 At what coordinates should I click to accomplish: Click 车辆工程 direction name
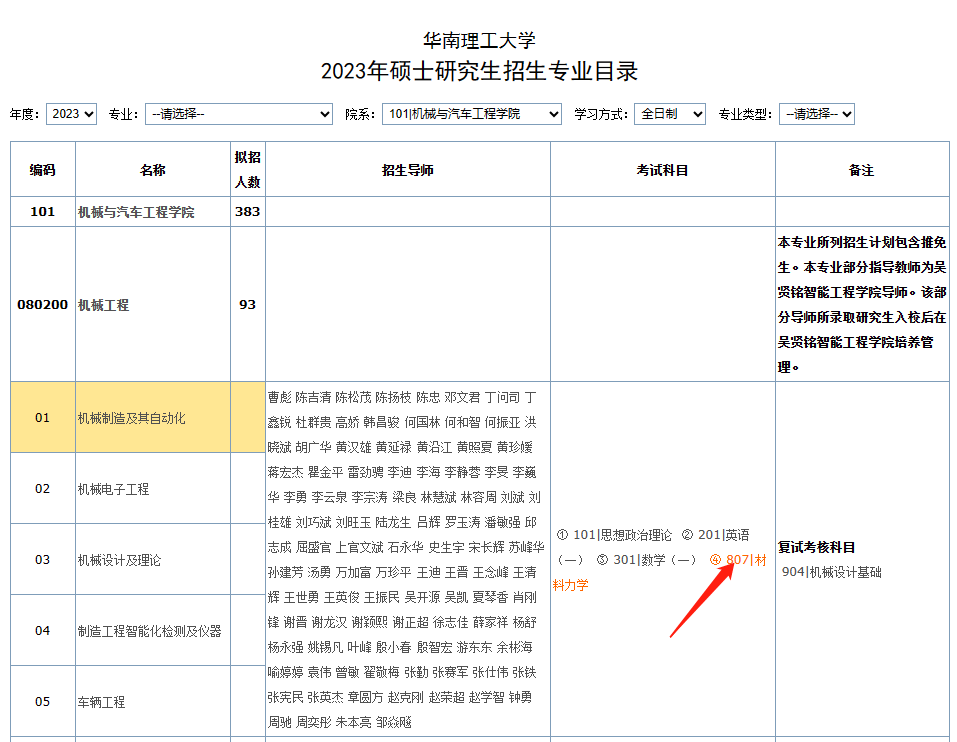pos(101,702)
